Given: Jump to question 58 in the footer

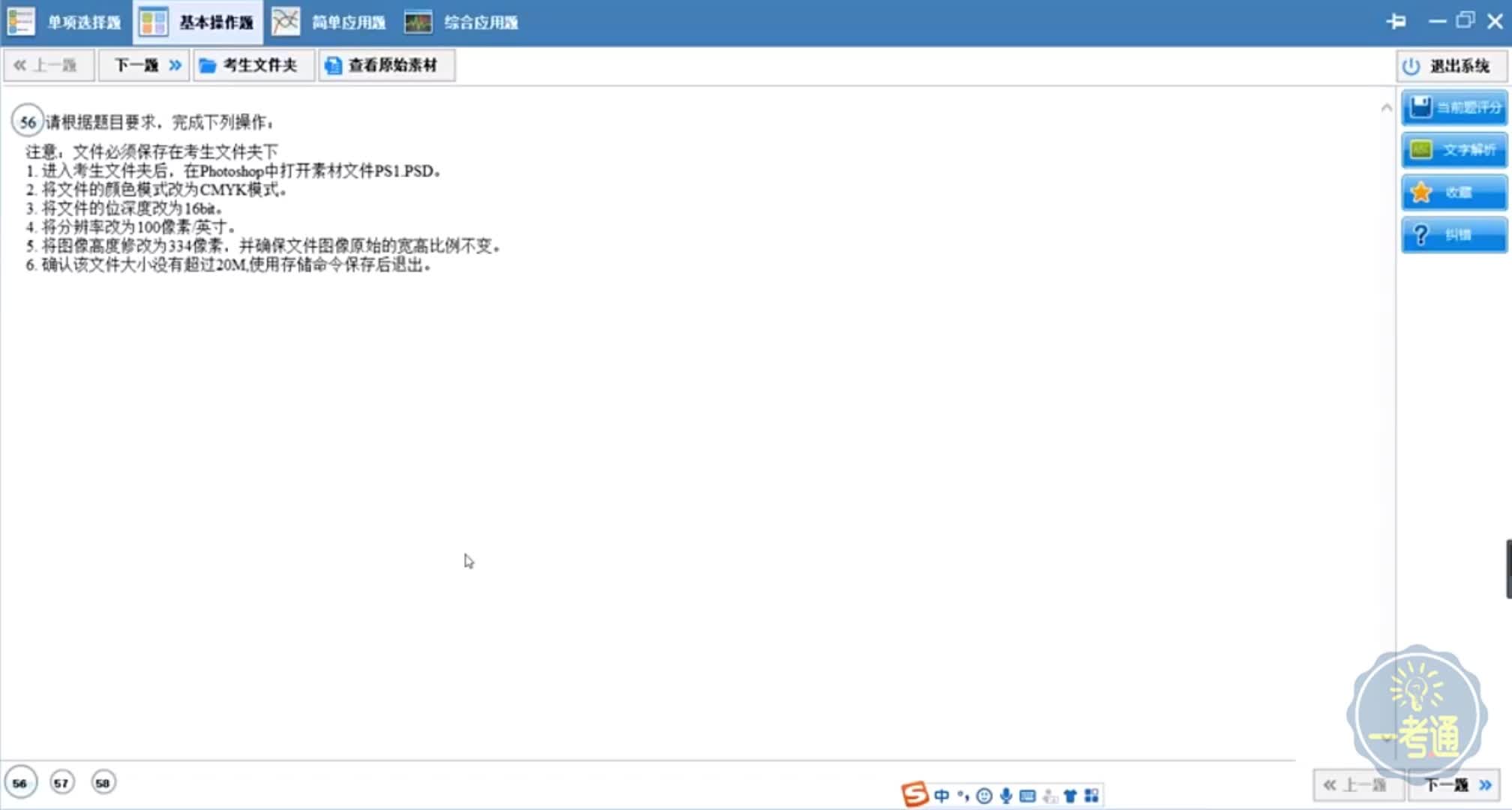Looking at the screenshot, I should click(x=103, y=783).
